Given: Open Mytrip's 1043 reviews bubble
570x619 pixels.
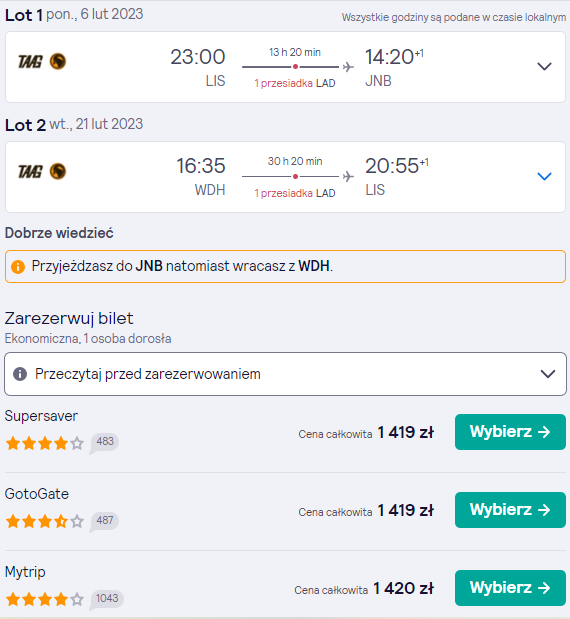Looking at the screenshot, I should (107, 599).
